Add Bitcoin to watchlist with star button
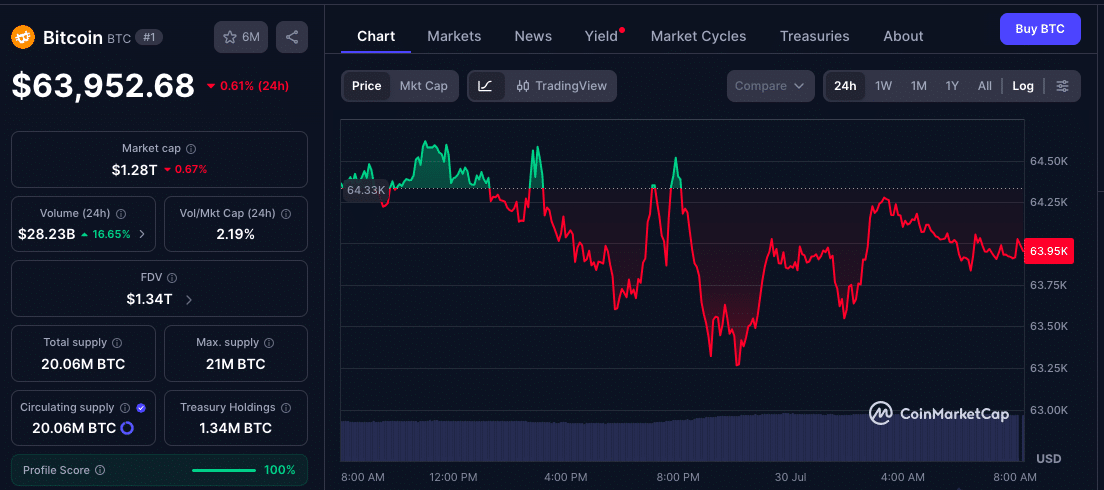The height and width of the screenshot is (490, 1104). click(241, 37)
